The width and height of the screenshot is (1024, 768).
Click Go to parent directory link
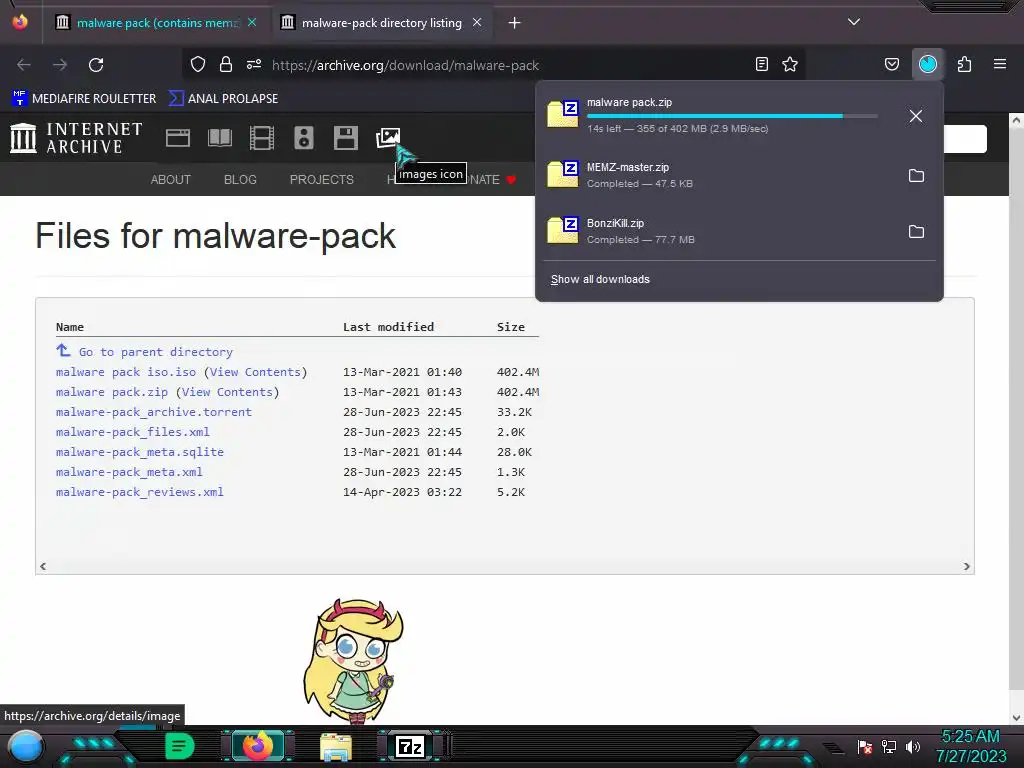tap(155, 352)
